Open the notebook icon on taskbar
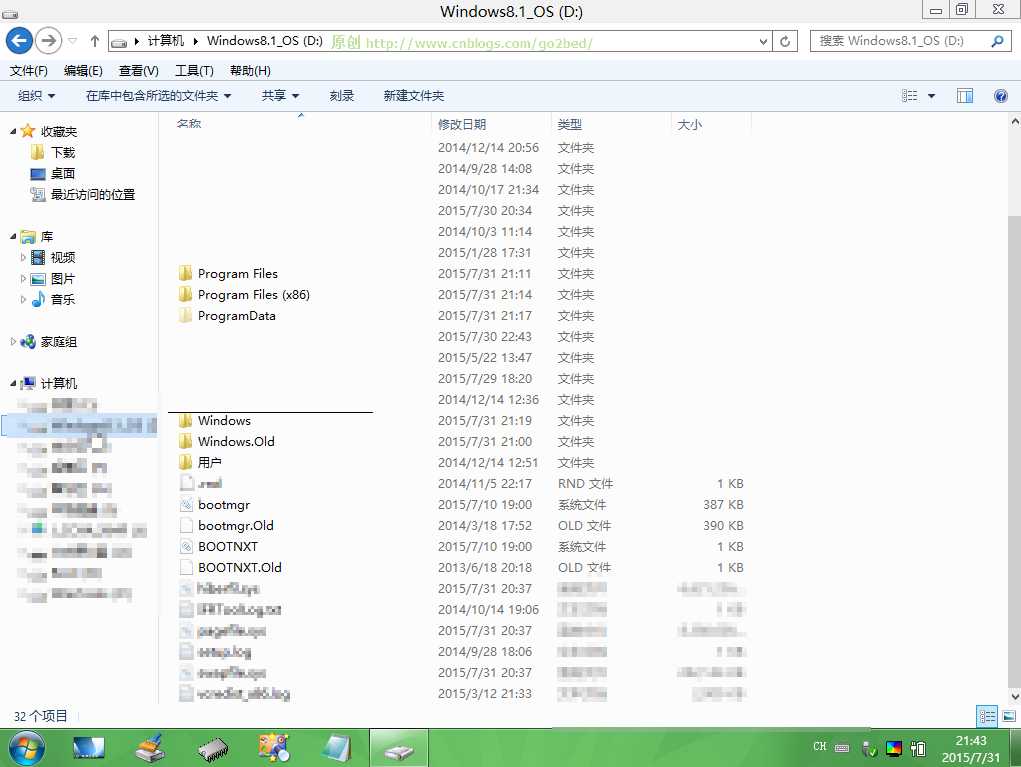The image size is (1021, 767). click(x=337, y=748)
